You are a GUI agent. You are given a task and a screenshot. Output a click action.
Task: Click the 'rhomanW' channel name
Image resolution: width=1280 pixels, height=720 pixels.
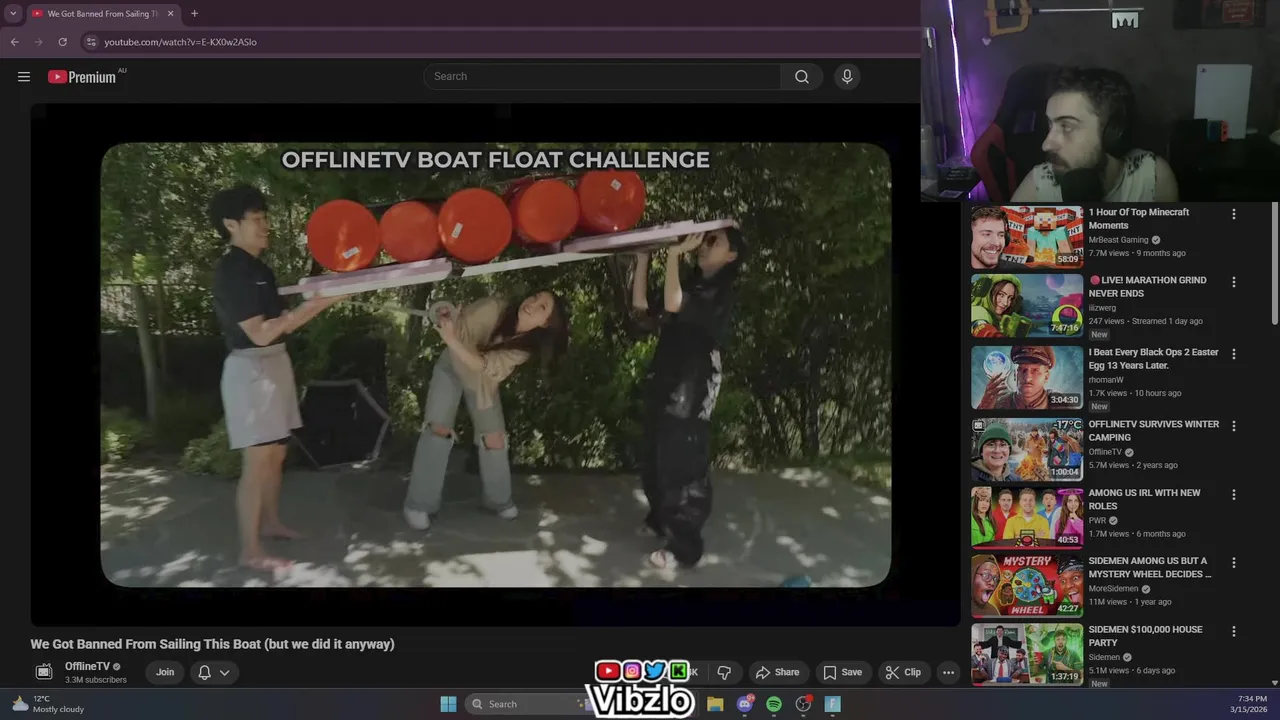pos(1106,380)
